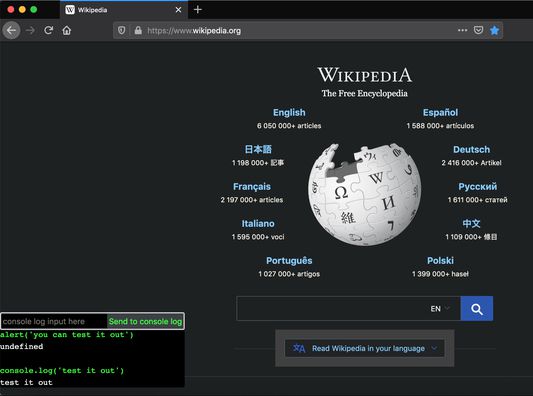The width and height of the screenshot is (533, 396).
Task: Click console line alert('you can test it out')
Action: (x=67, y=335)
